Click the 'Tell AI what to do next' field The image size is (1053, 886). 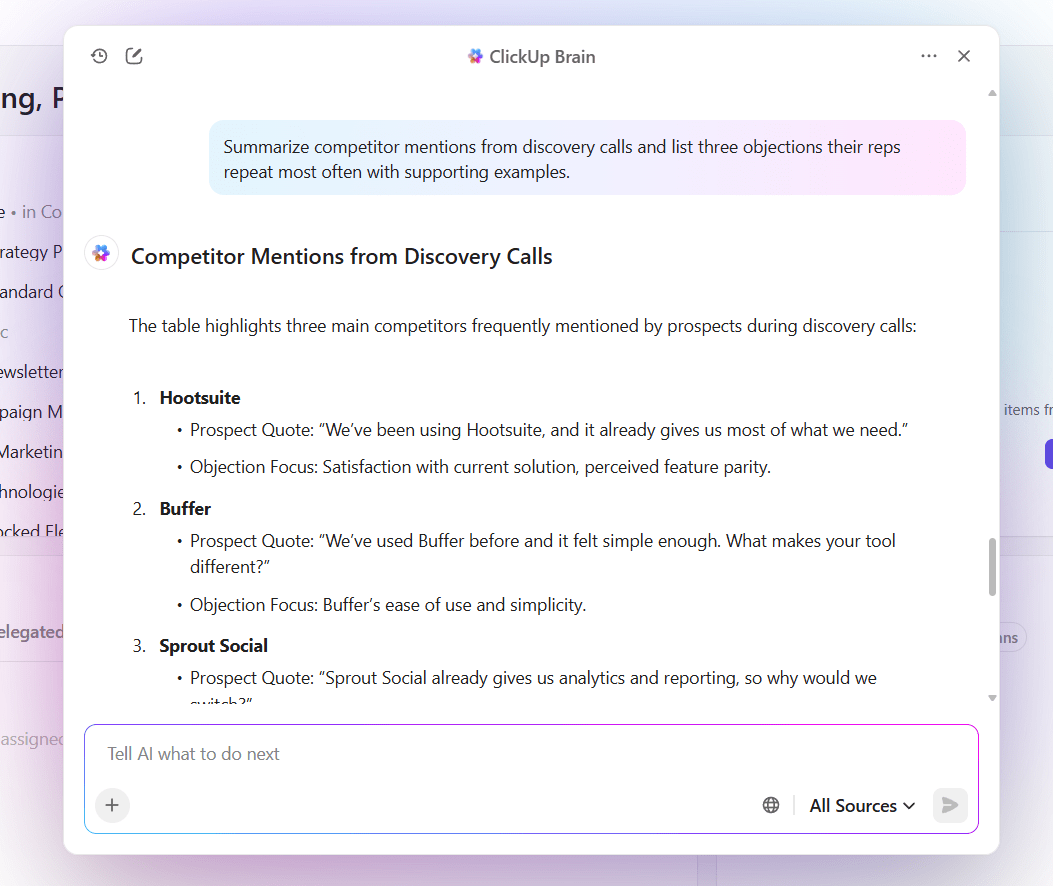(x=400, y=754)
